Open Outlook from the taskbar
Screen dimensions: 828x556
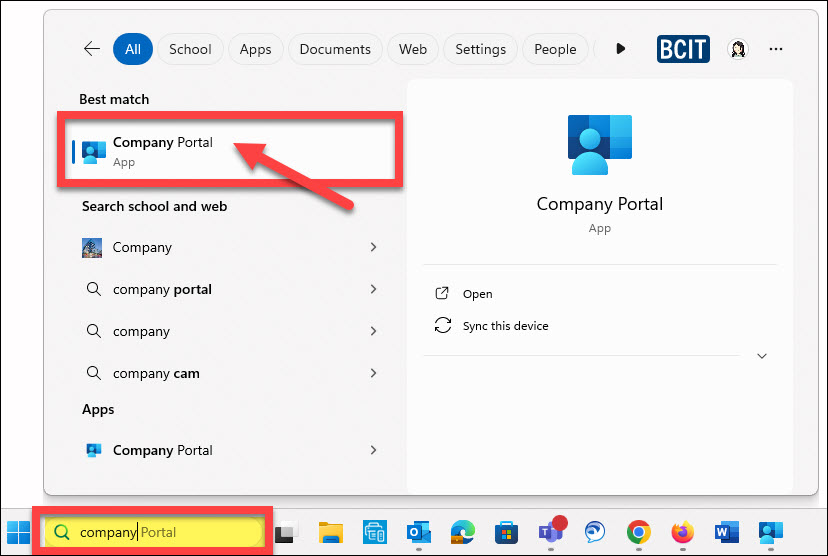(x=418, y=532)
